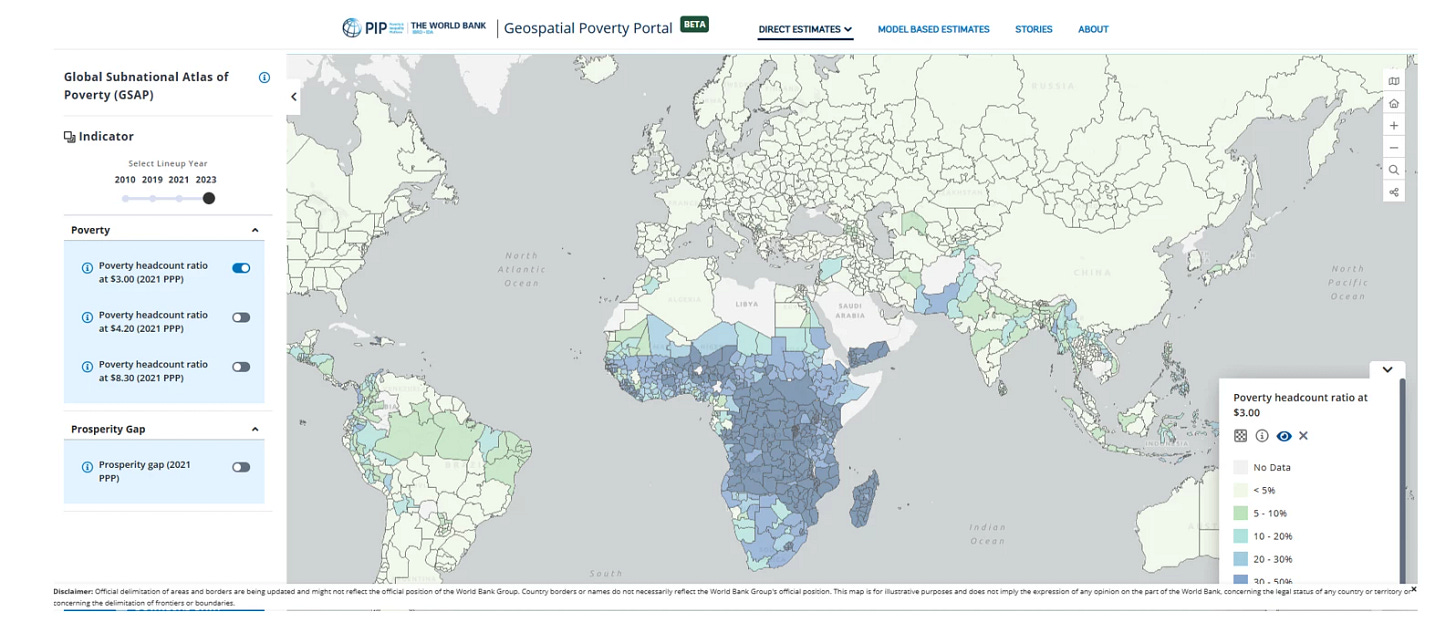This screenshot has height=633, width=1456.
Task: Close the disclaimer banner
Action: [x=1413, y=589]
